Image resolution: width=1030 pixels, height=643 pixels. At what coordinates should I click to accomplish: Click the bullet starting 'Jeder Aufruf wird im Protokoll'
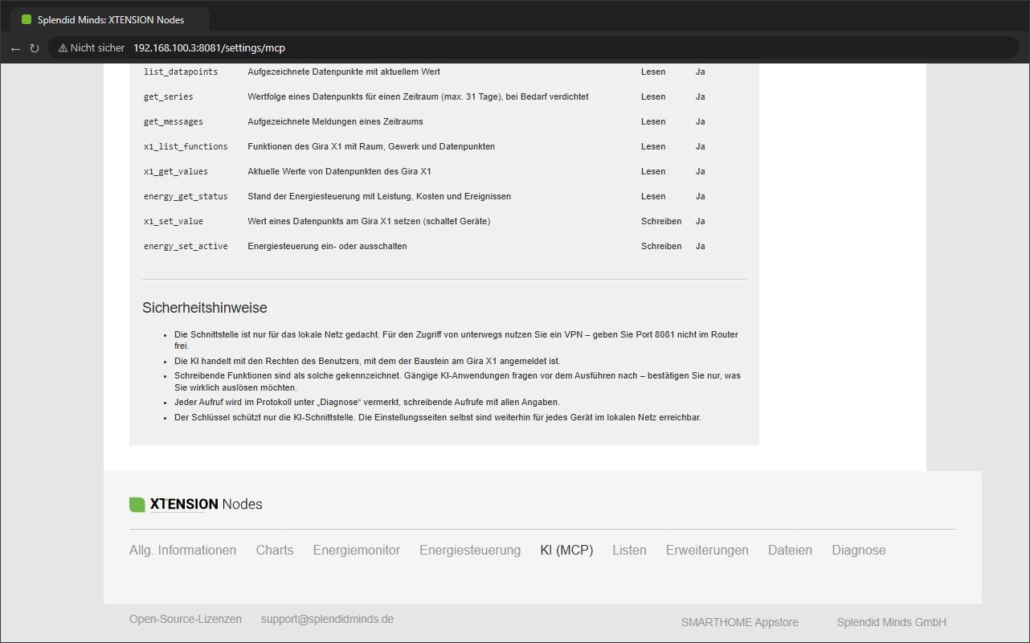[367, 402]
